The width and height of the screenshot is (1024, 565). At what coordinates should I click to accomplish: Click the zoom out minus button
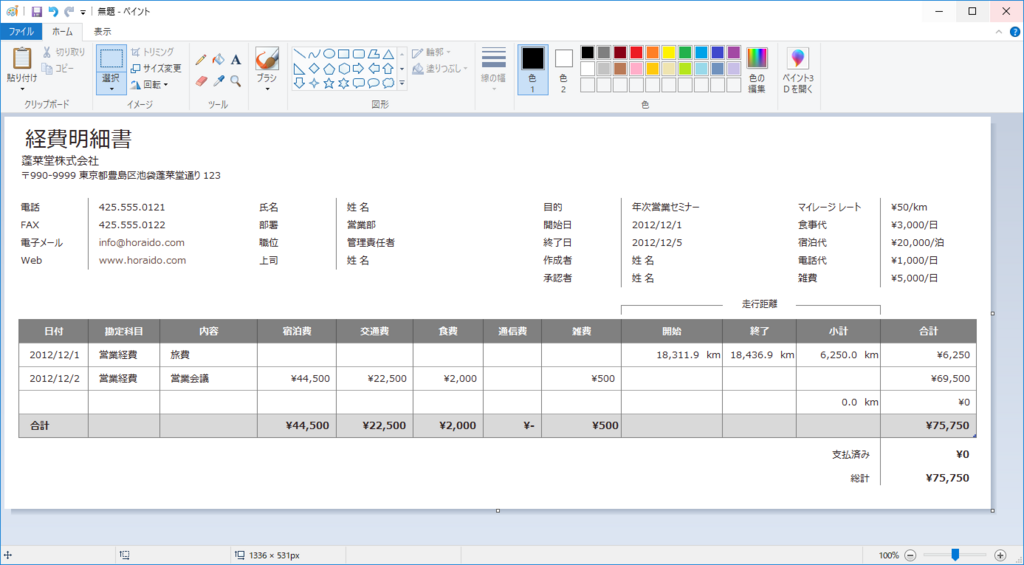[x=910, y=555]
